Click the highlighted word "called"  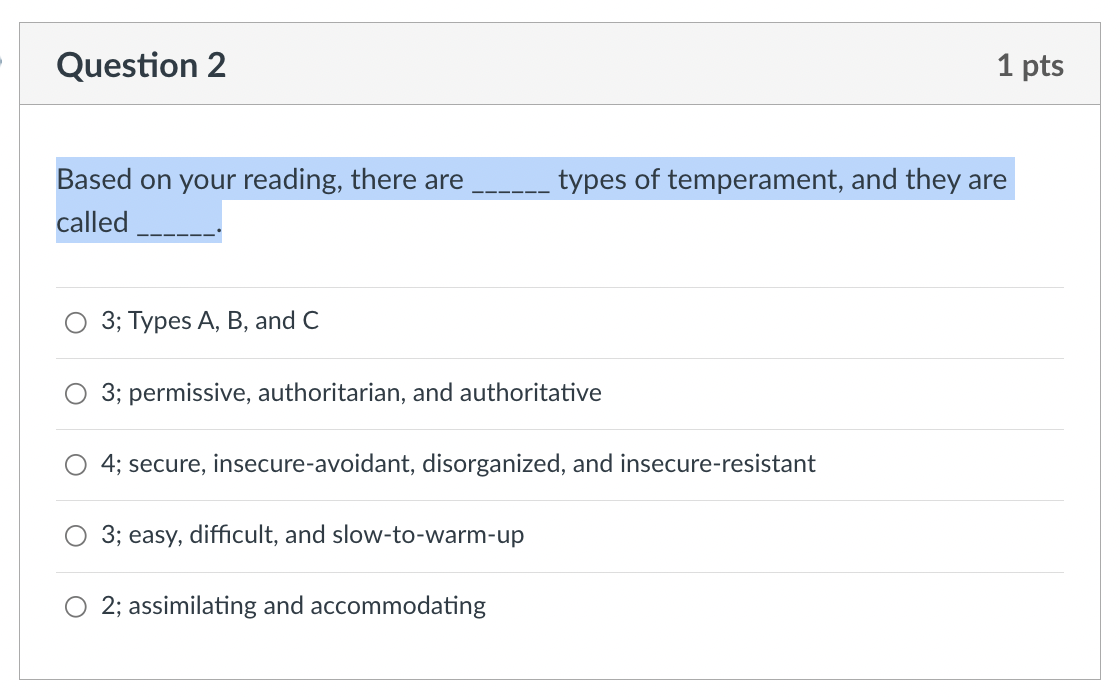[x=90, y=222]
